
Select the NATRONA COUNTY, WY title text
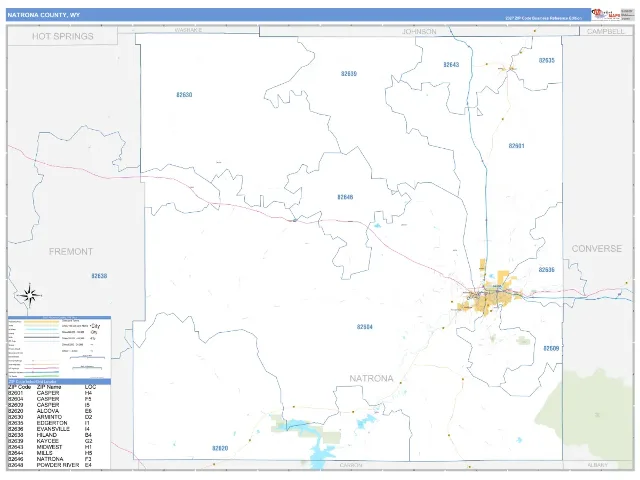click(44, 15)
